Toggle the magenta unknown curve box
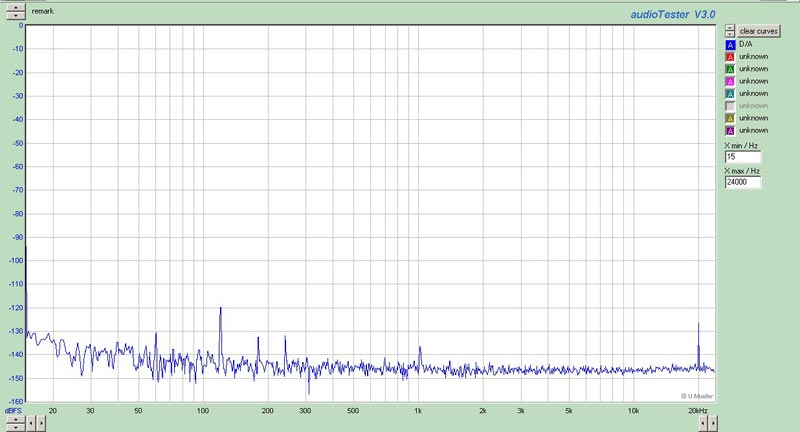The image size is (800, 432). (730, 82)
